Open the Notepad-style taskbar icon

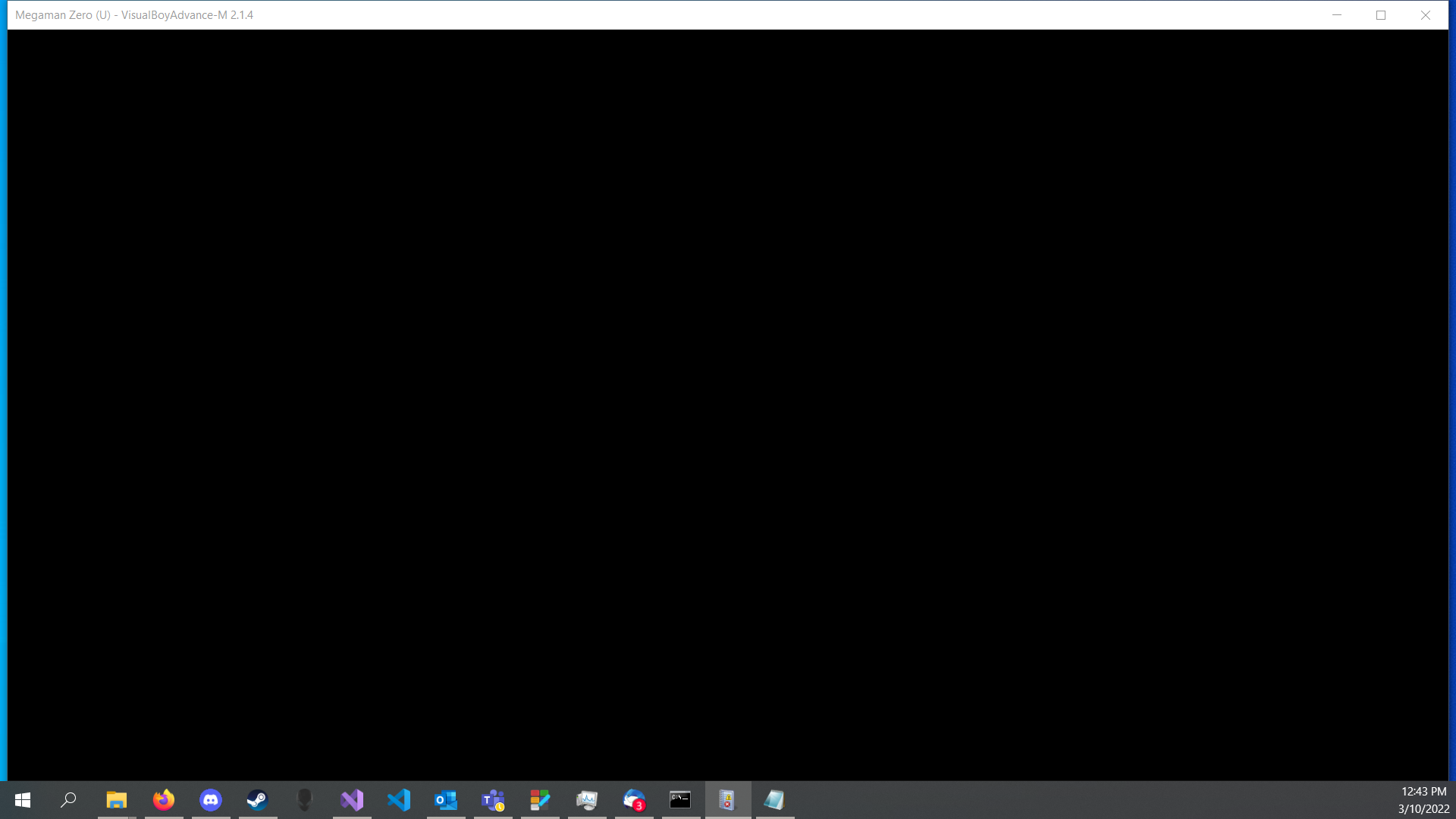[774, 800]
